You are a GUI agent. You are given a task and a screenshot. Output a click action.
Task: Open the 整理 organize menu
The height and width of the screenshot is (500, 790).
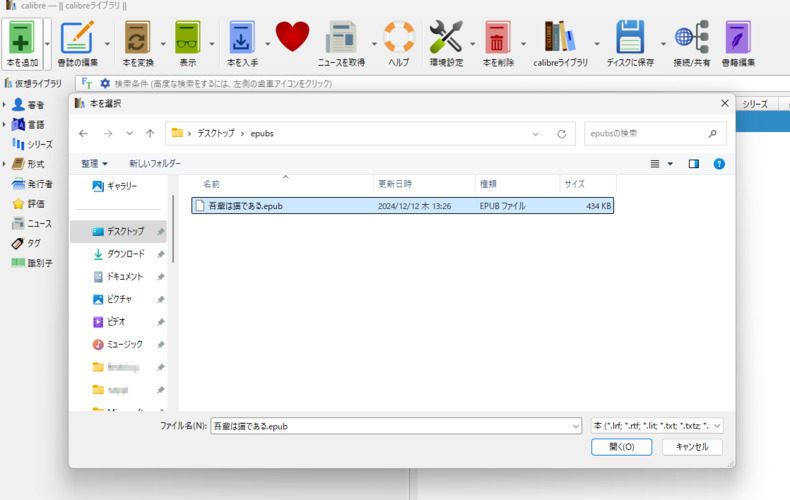tap(94, 164)
